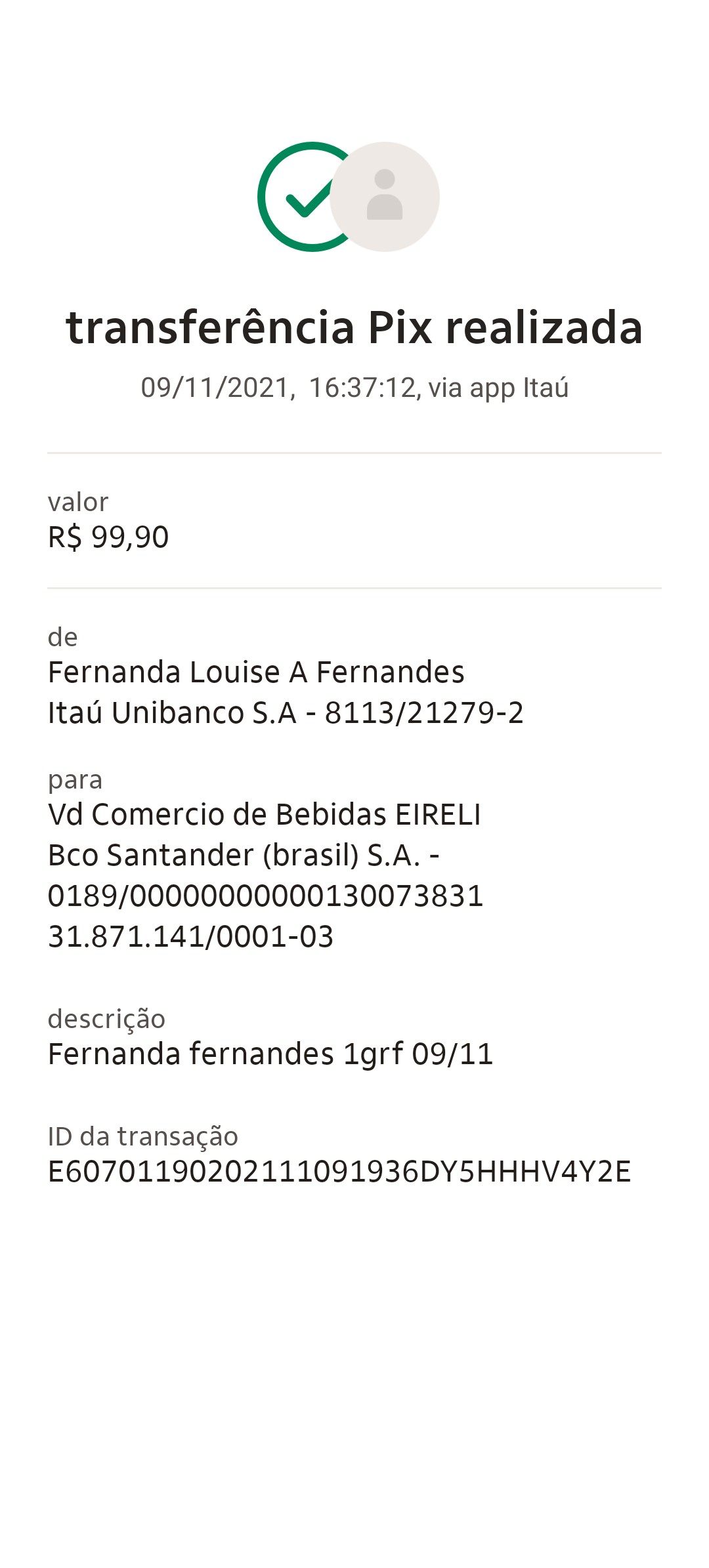
Task: Click the 'descrição' field label
Action: [x=106, y=1020]
